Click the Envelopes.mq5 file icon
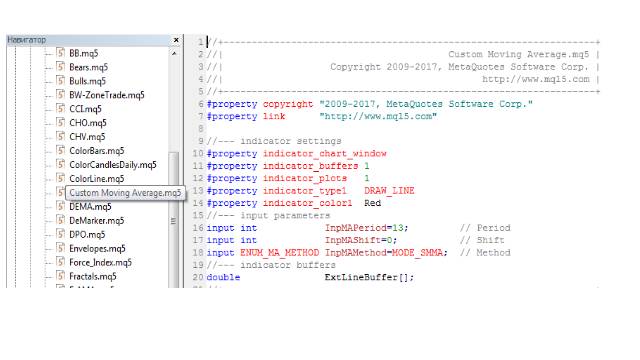Image resolution: width=640 pixels, height=360 pixels. (x=60, y=248)
